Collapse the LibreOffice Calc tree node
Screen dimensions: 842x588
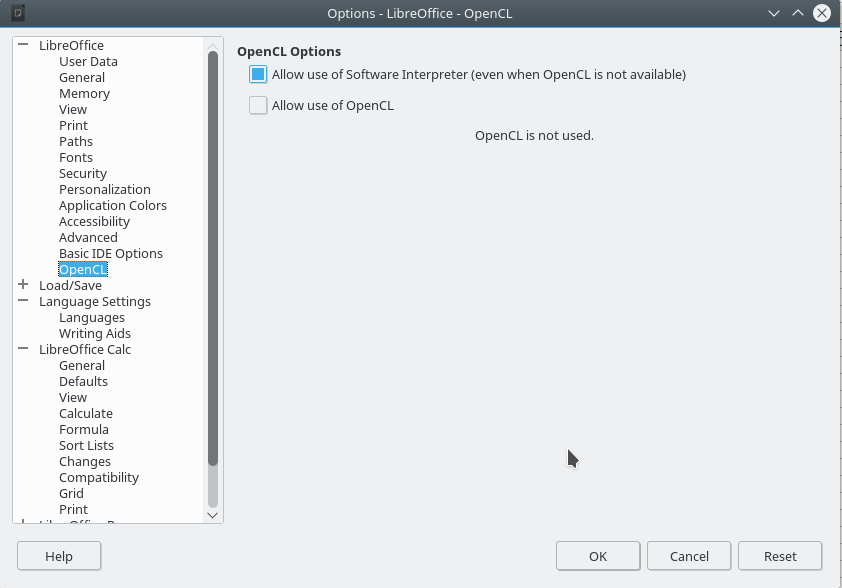23,349
